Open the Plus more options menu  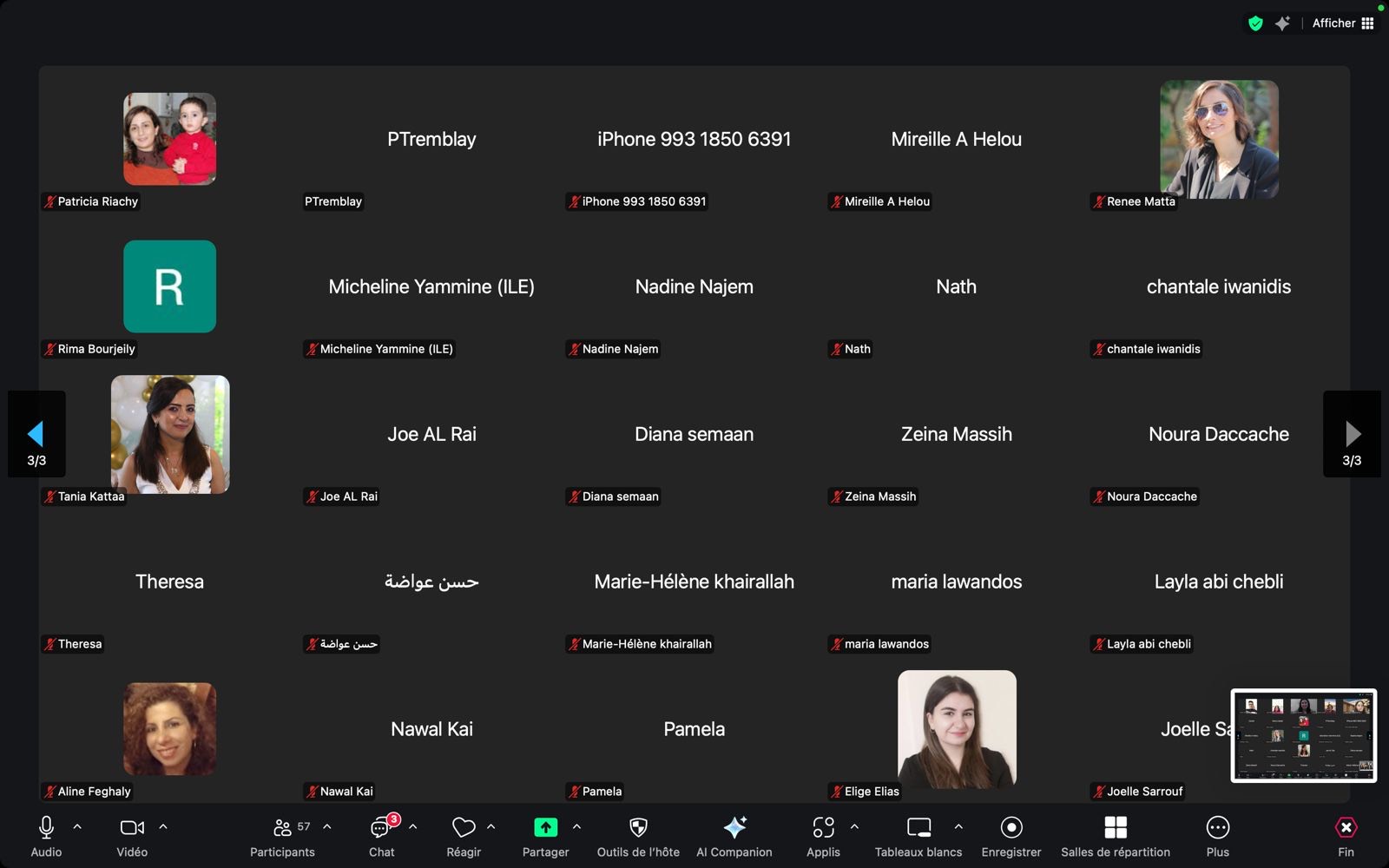tap(1218, 828)
